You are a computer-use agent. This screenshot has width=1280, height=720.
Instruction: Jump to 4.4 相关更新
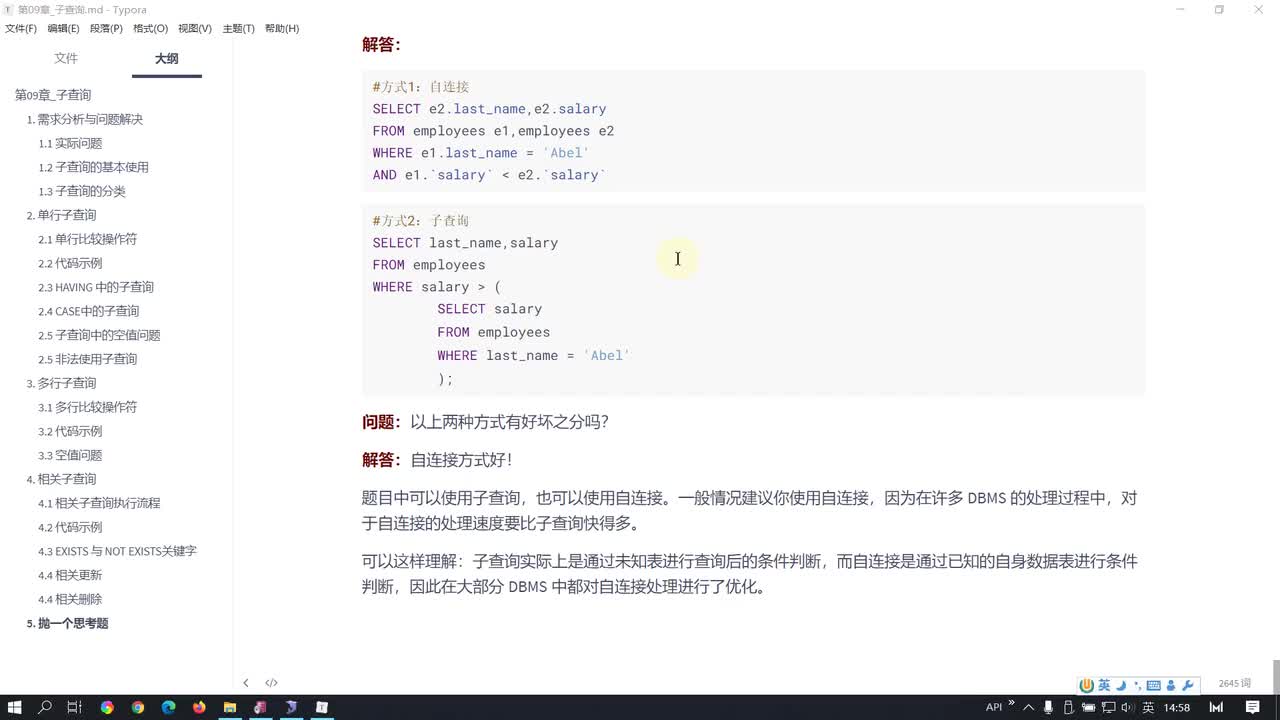click(70, 575)
